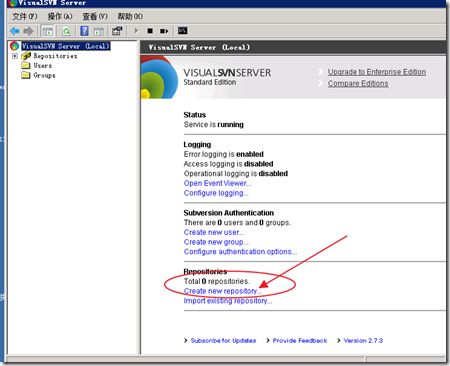The width and height of the screenshot is (450, 366).
Task: Click the Users folder icon
Action: pyautogui.click(x=26, y=65)
